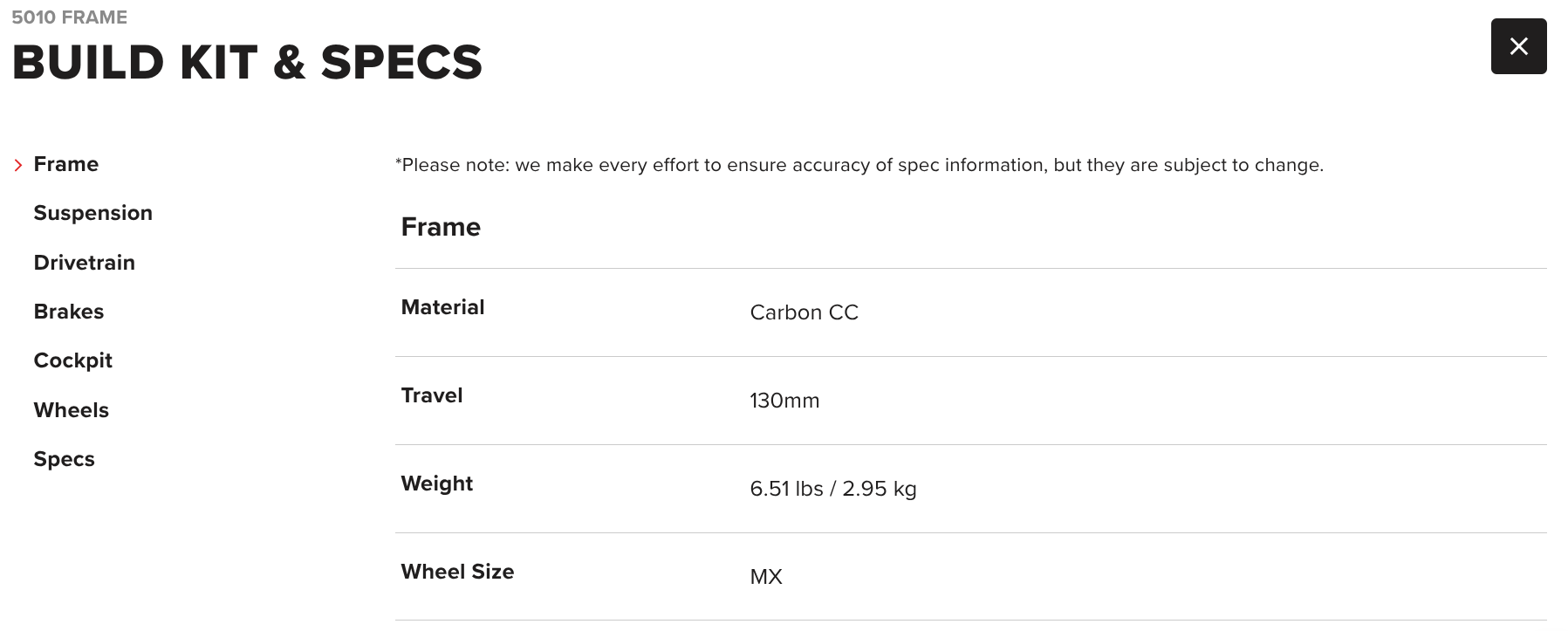Select Frame in the side navigation

(x=66, y=164)
